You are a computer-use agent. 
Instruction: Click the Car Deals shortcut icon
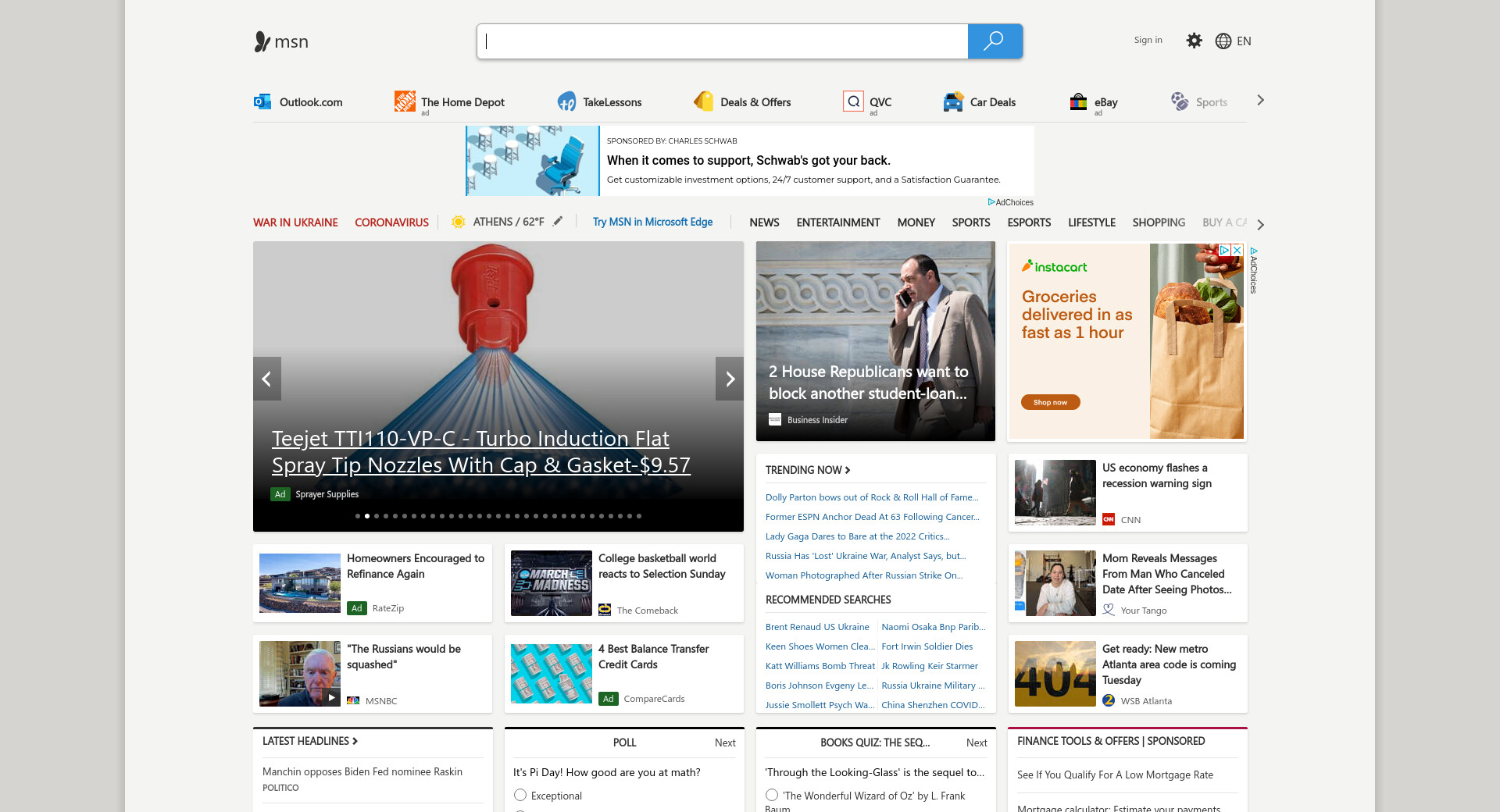tap(952, 101)
